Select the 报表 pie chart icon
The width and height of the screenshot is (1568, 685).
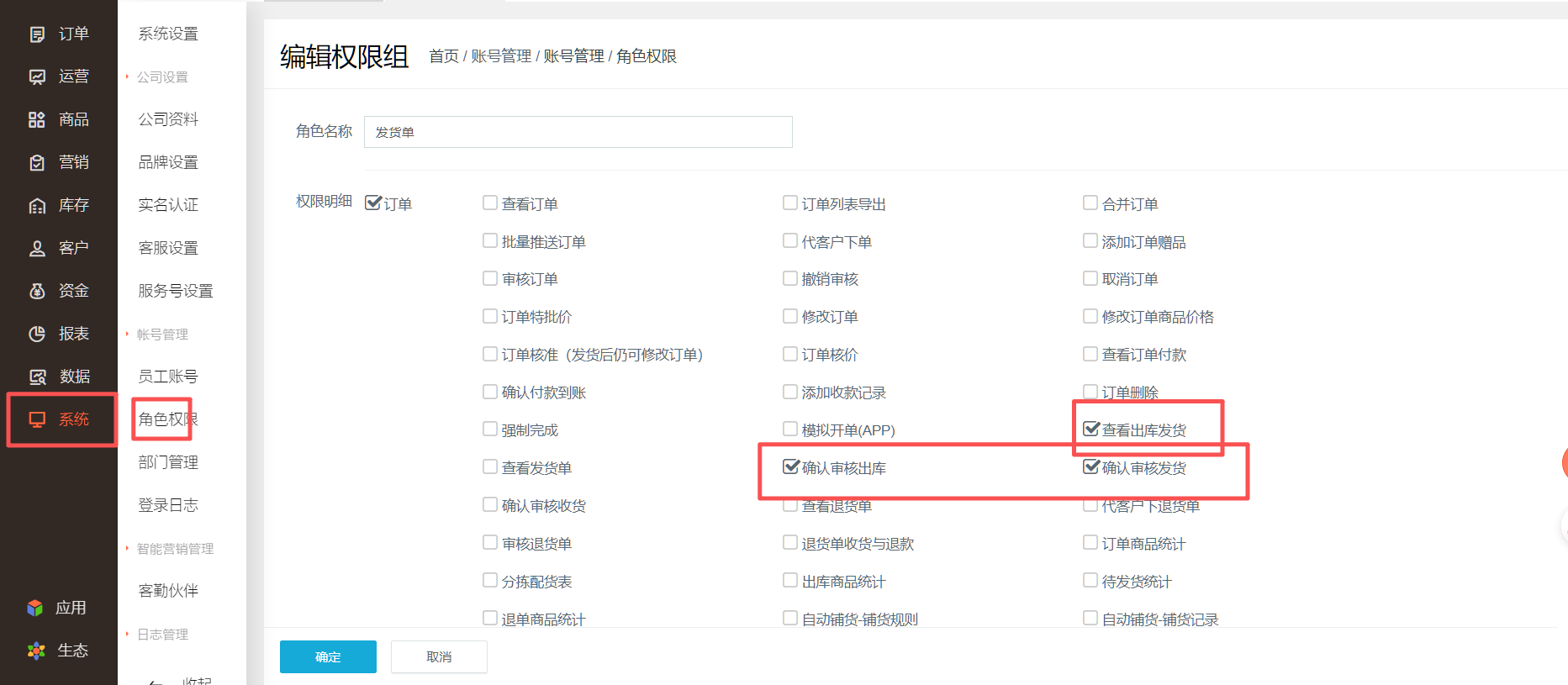point(37,335)
